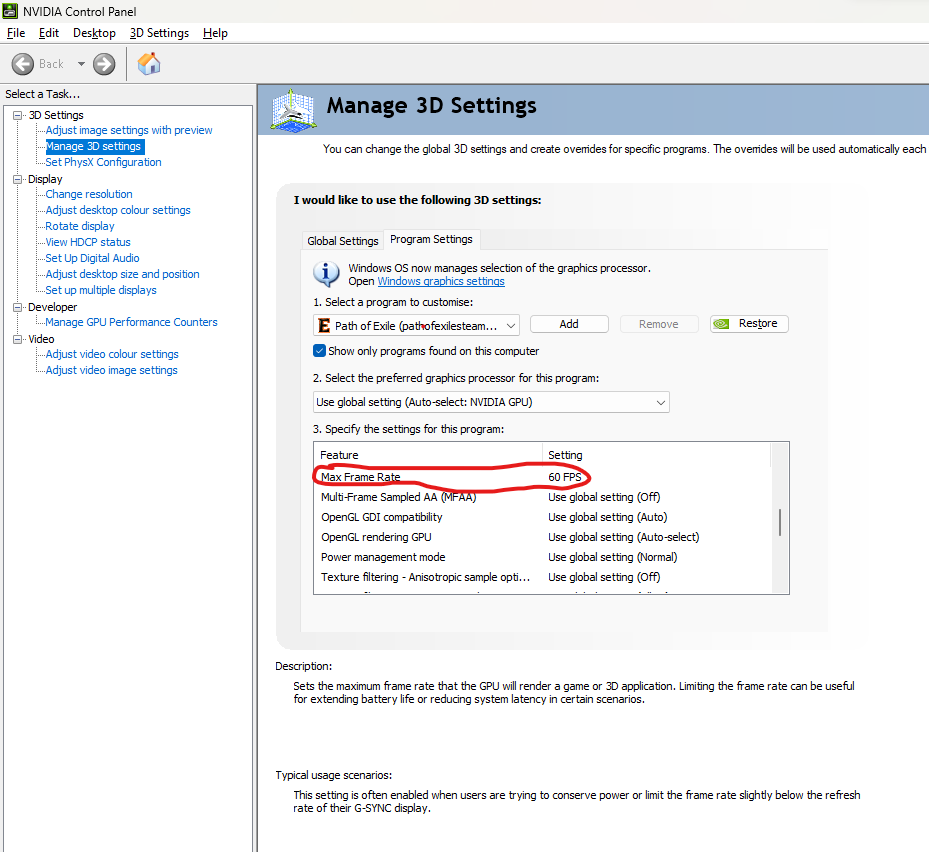Open the Help menu

click(215, 33)
